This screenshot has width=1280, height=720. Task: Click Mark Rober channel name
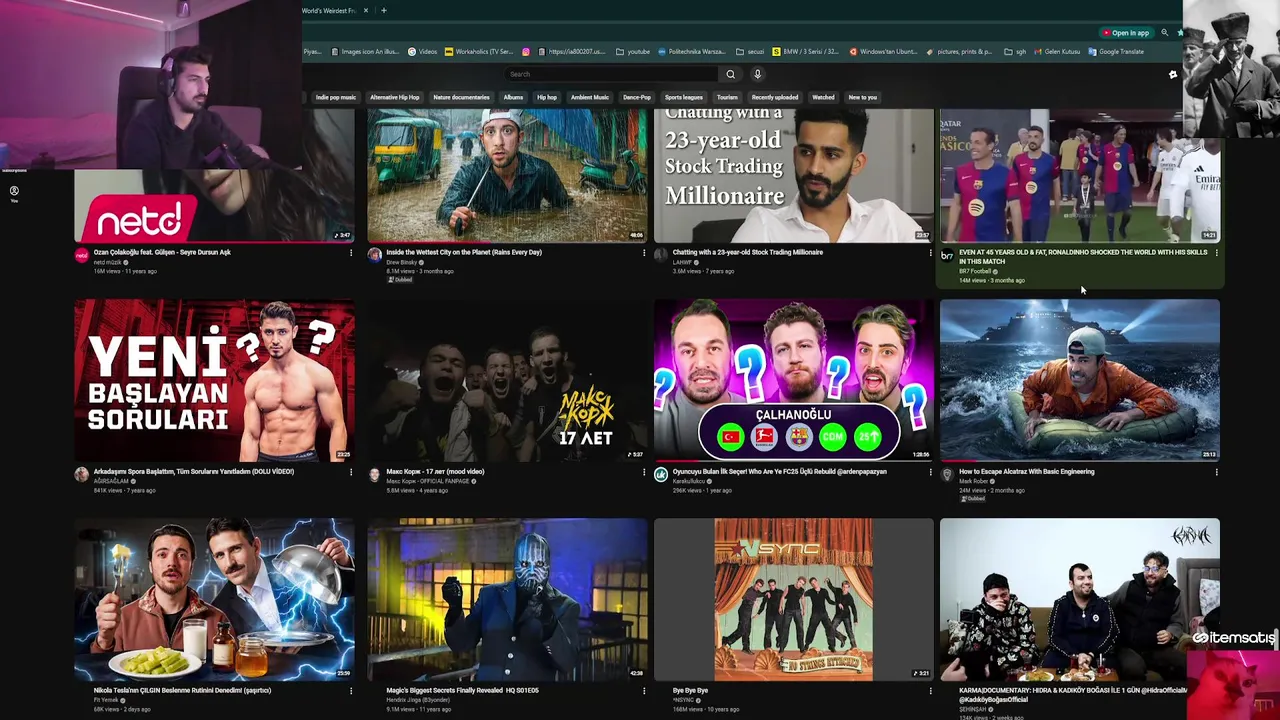[973, 481]
